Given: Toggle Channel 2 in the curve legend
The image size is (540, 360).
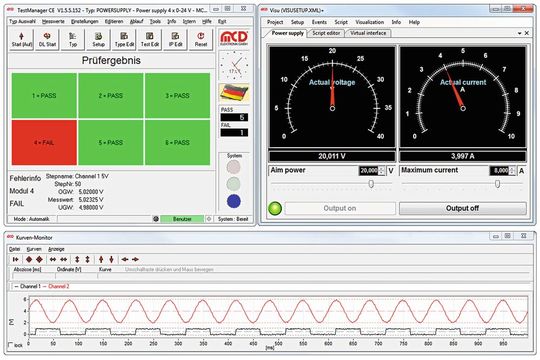Looking at the screenshot, I should click(x=56, y=286).
